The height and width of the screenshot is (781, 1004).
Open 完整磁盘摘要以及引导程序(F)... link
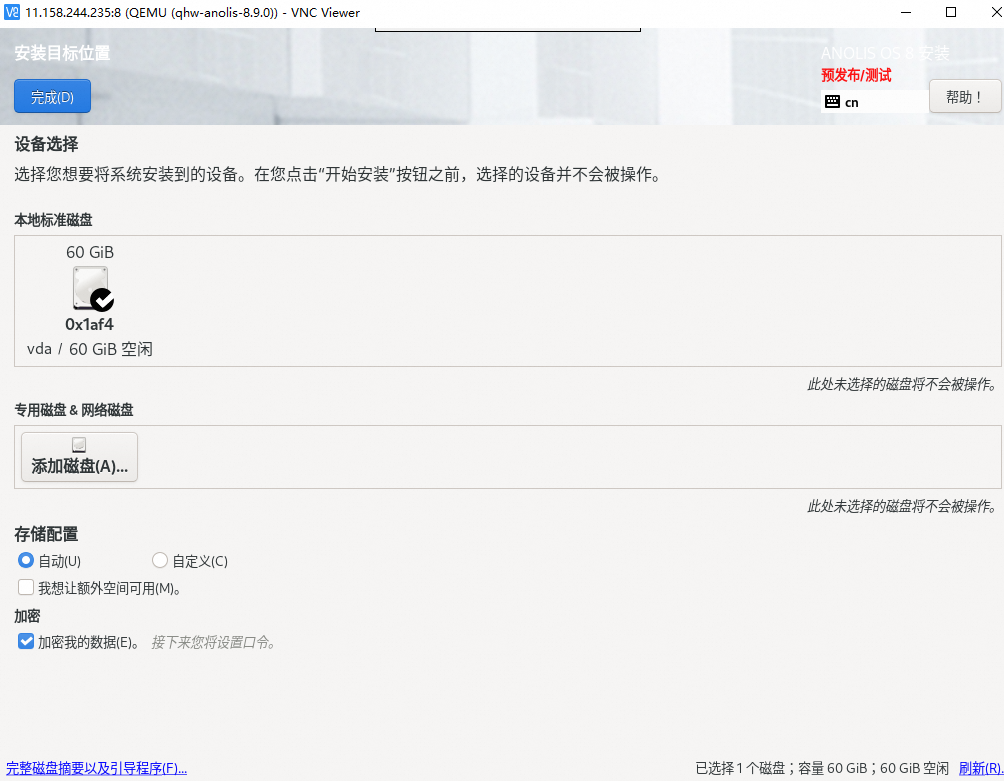coord(96,768)
